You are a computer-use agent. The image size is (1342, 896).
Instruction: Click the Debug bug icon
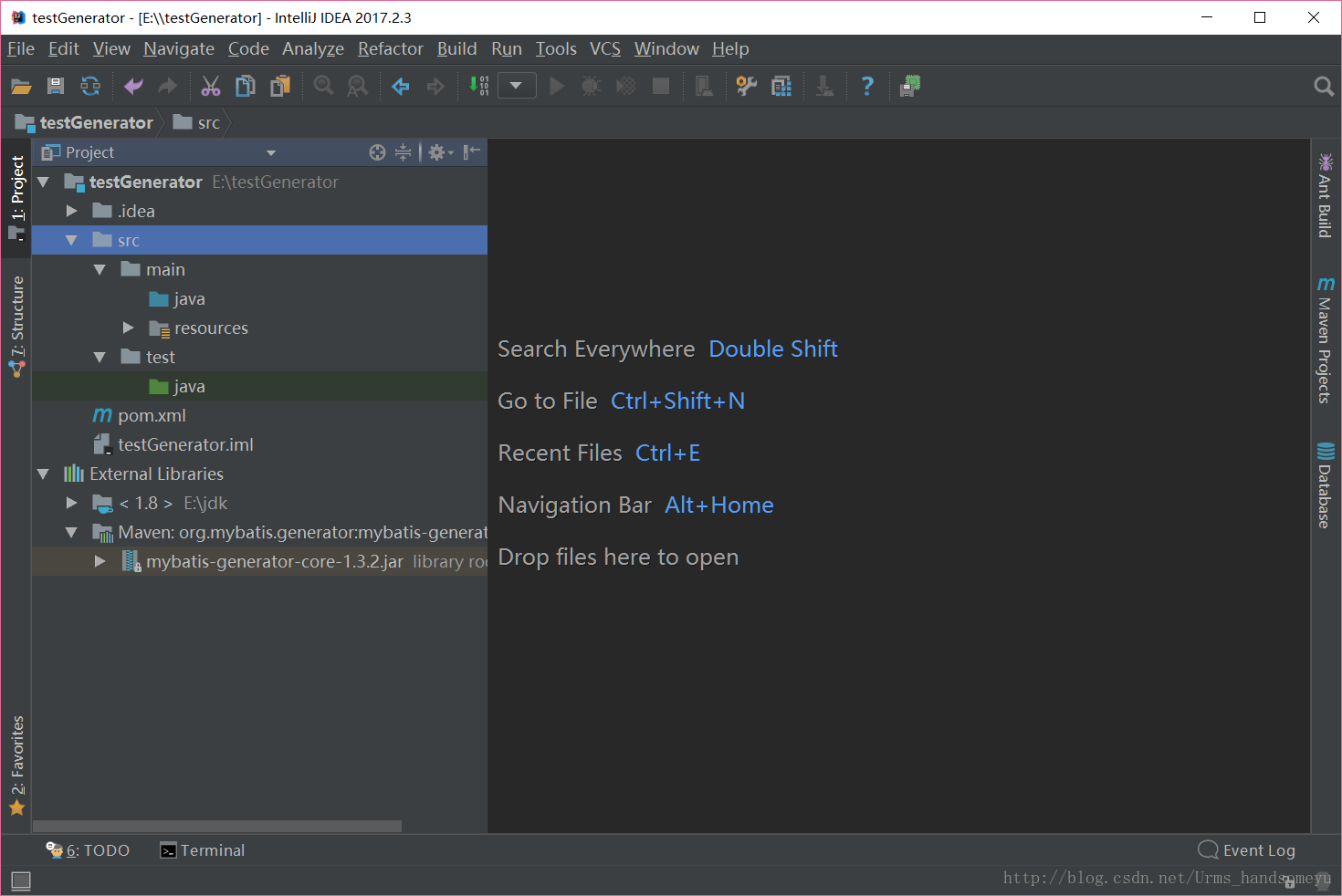click(592, 86)
